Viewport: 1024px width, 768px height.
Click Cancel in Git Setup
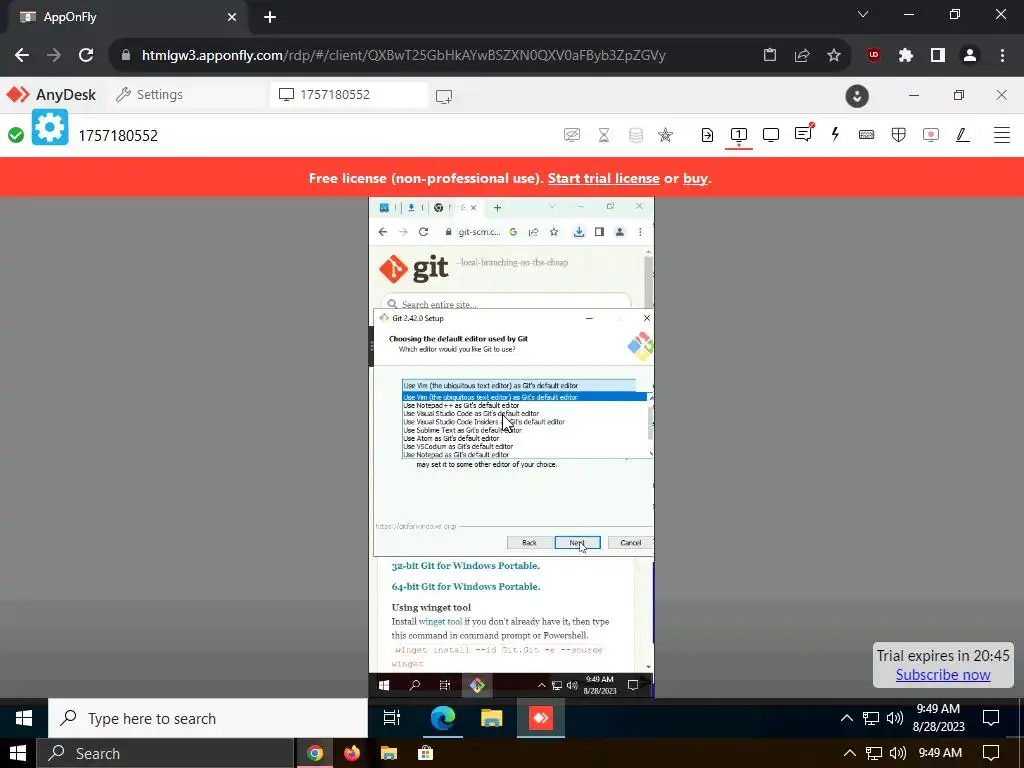click(630, 543)
